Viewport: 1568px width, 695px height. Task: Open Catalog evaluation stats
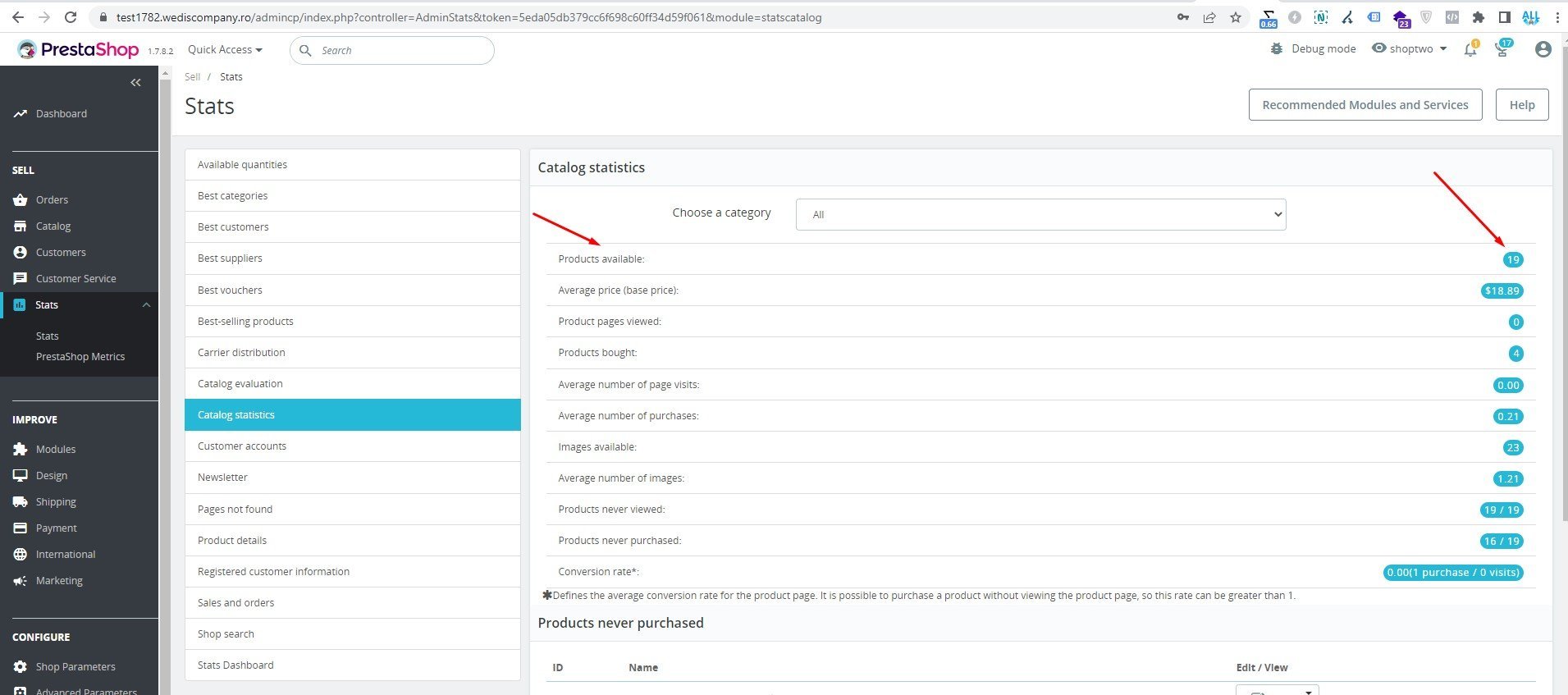pos(353,384)
